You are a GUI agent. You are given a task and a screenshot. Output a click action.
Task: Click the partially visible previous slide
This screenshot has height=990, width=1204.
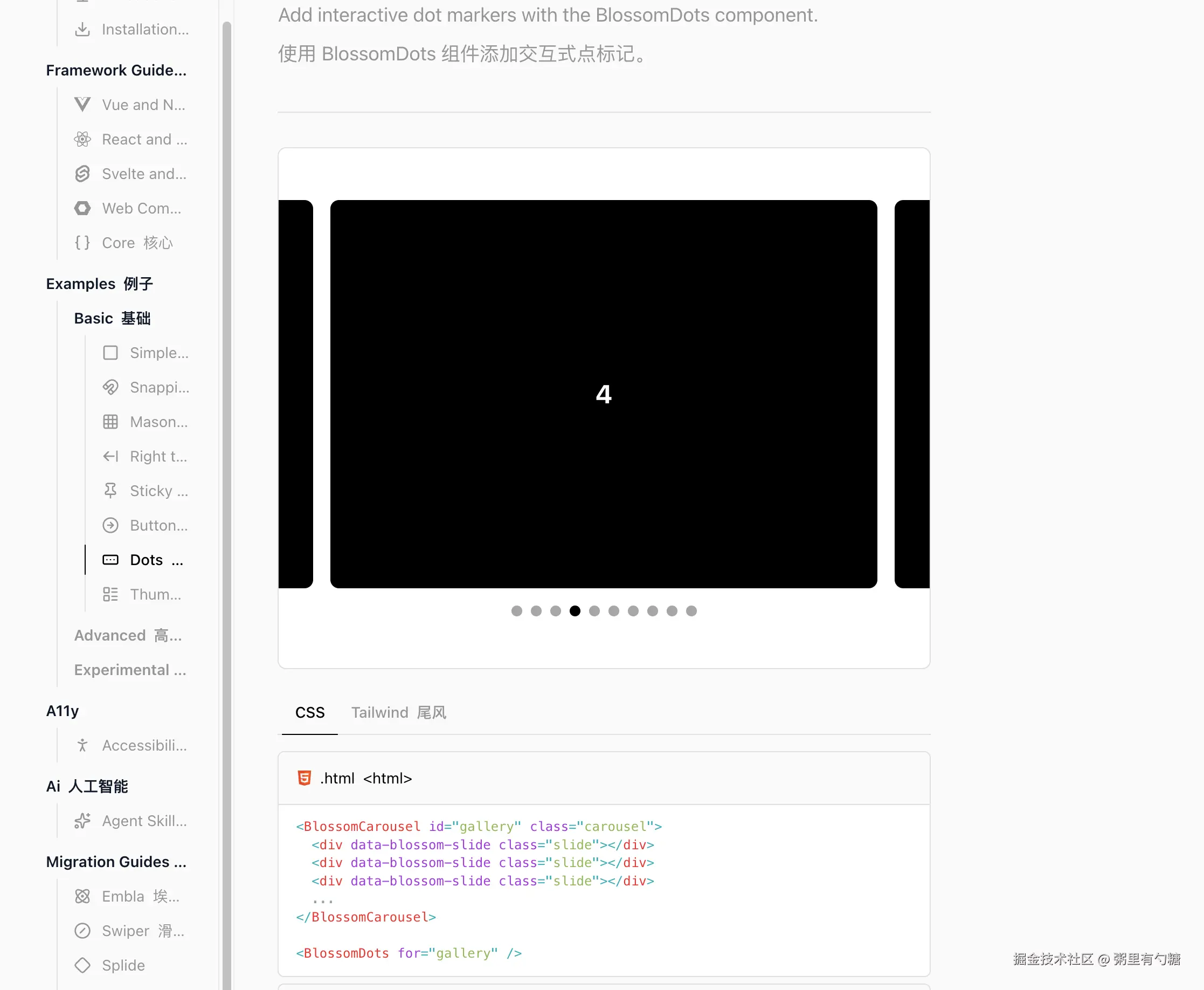296,394
